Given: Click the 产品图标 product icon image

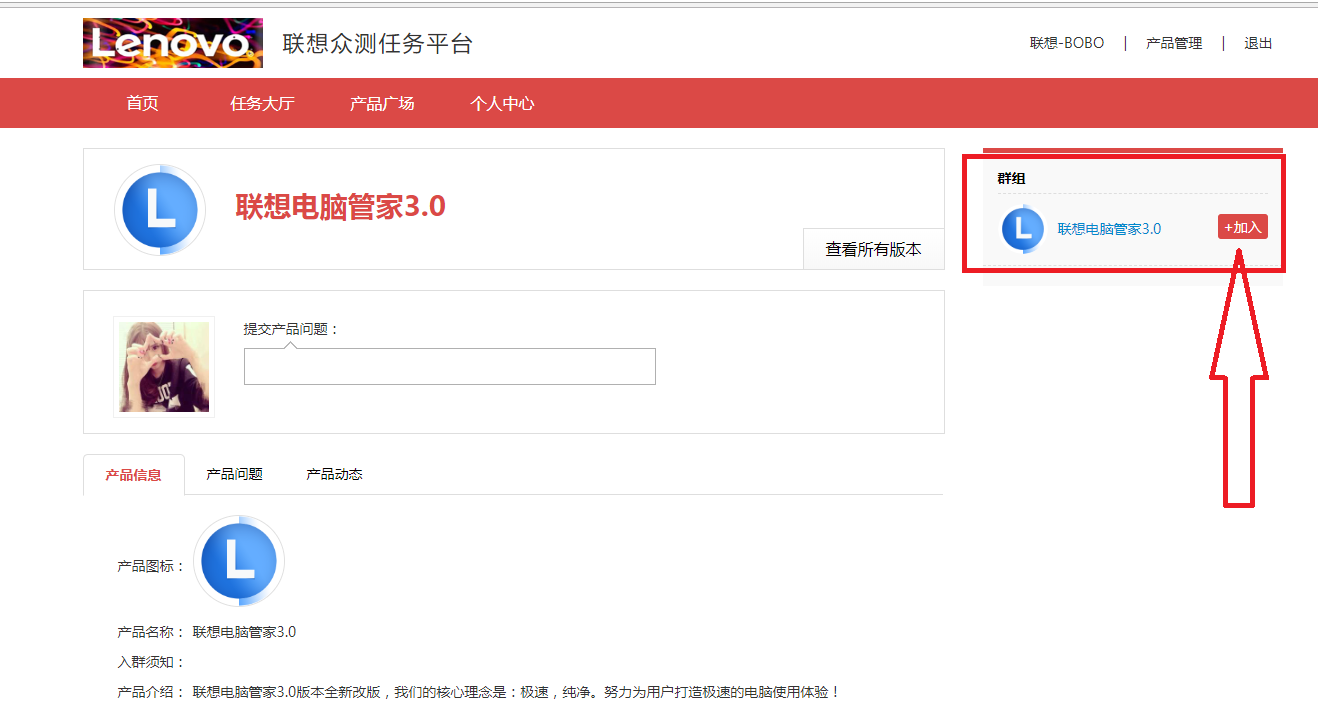Looking at the screenshot, I should [x=238, y=562].
